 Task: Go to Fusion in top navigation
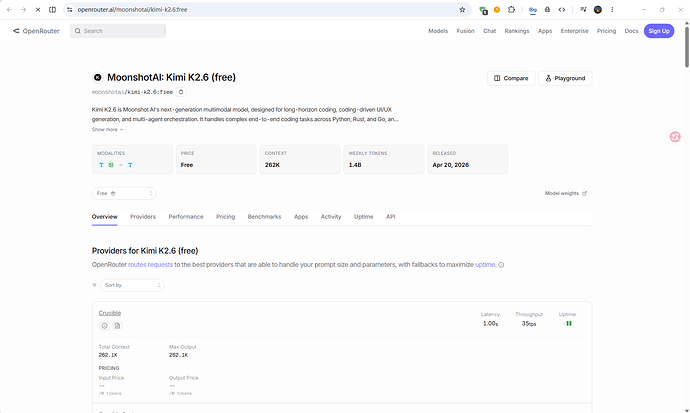[465, 31]
